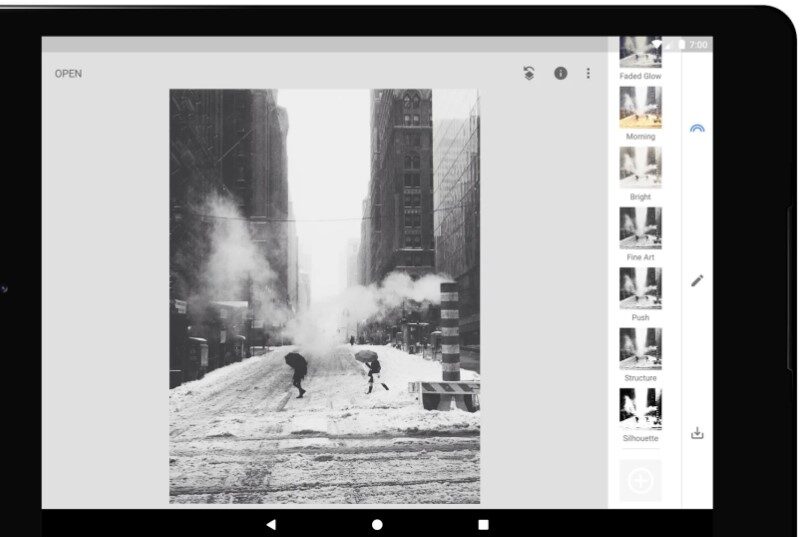800x537 pixels.
Task: Tap the "Silhouette" look label
Action: [640, 438]
